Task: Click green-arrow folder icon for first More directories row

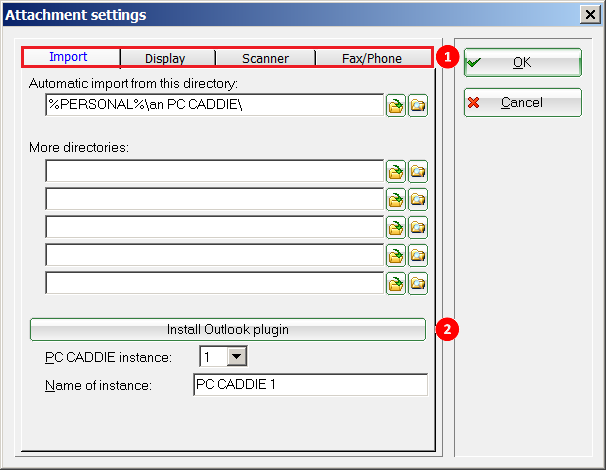Action: pyautogui.click(x=396, y=171)
